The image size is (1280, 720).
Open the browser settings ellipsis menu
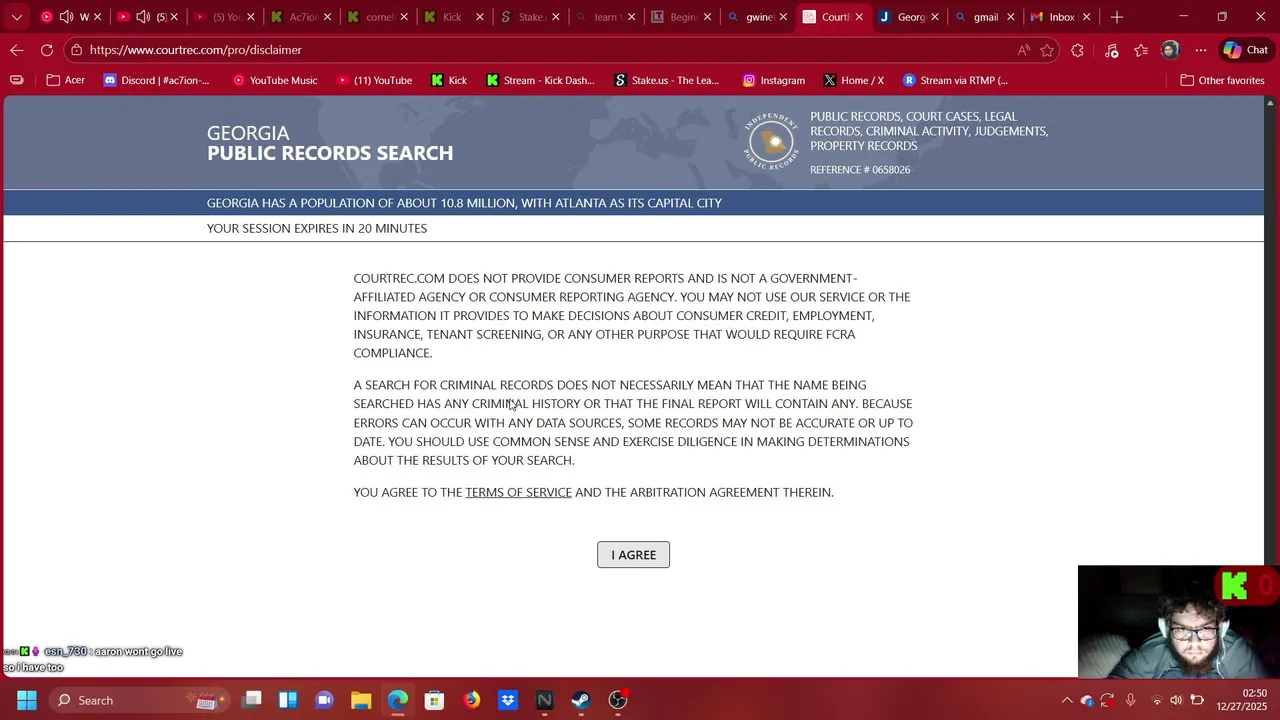coord(1201,50)
